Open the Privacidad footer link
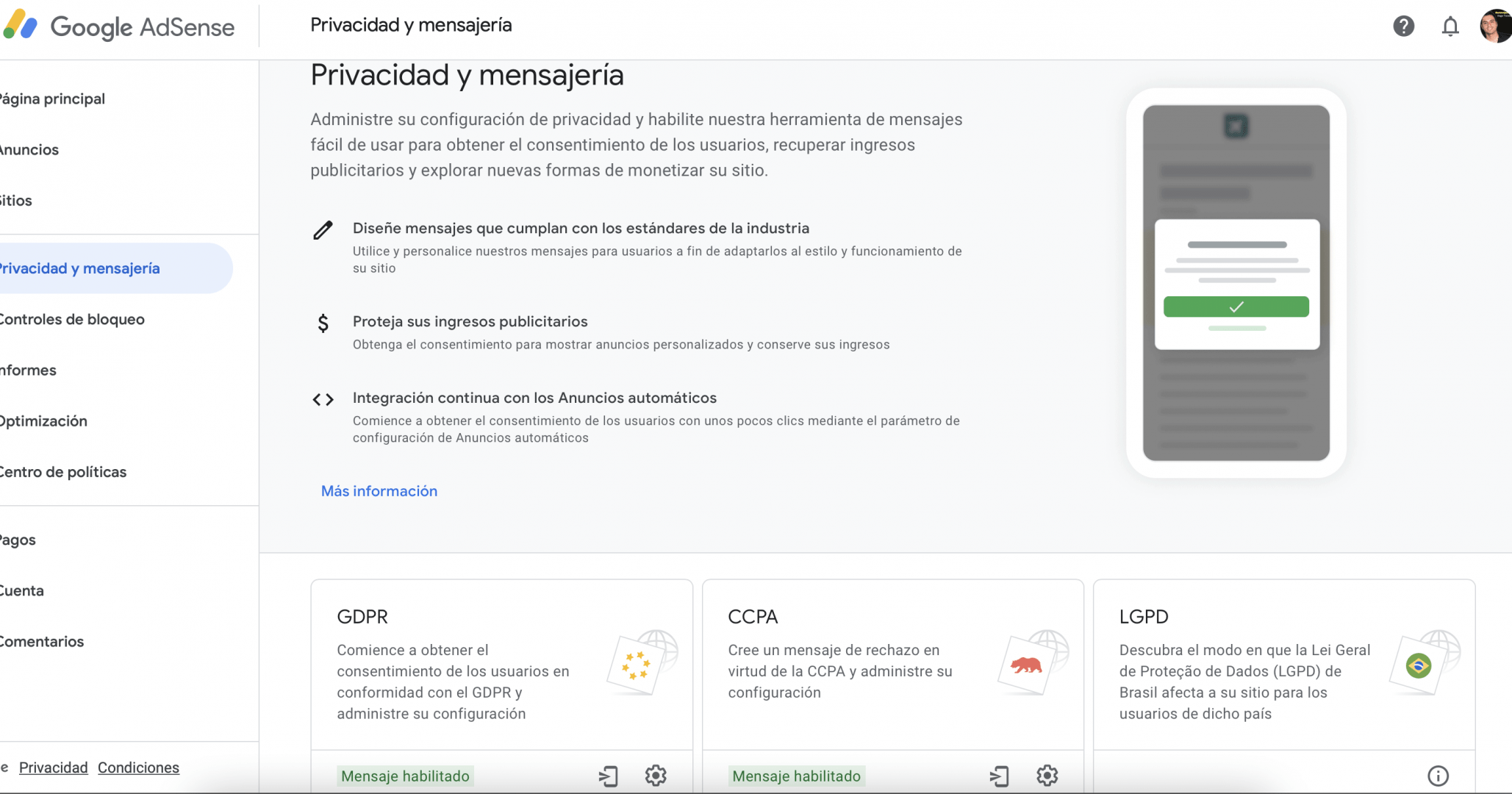The height and width of the screenshot is (794, 1512). (53, 768)
